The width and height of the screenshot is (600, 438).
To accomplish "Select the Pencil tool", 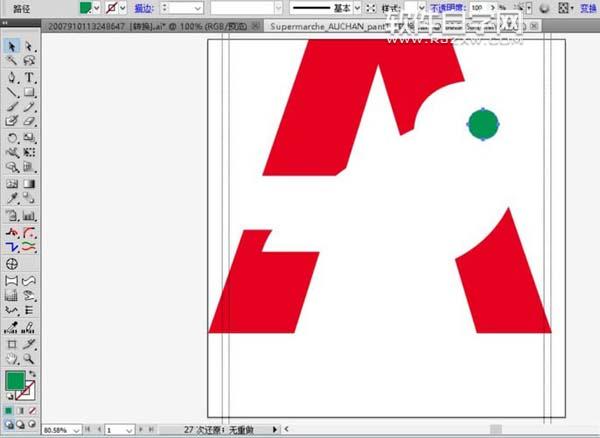I will click(x=29, y=107).
